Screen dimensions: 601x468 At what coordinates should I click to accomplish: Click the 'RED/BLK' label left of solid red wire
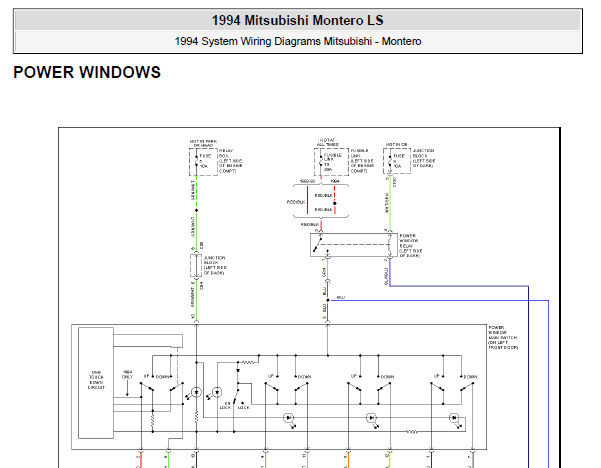[296, 202]
